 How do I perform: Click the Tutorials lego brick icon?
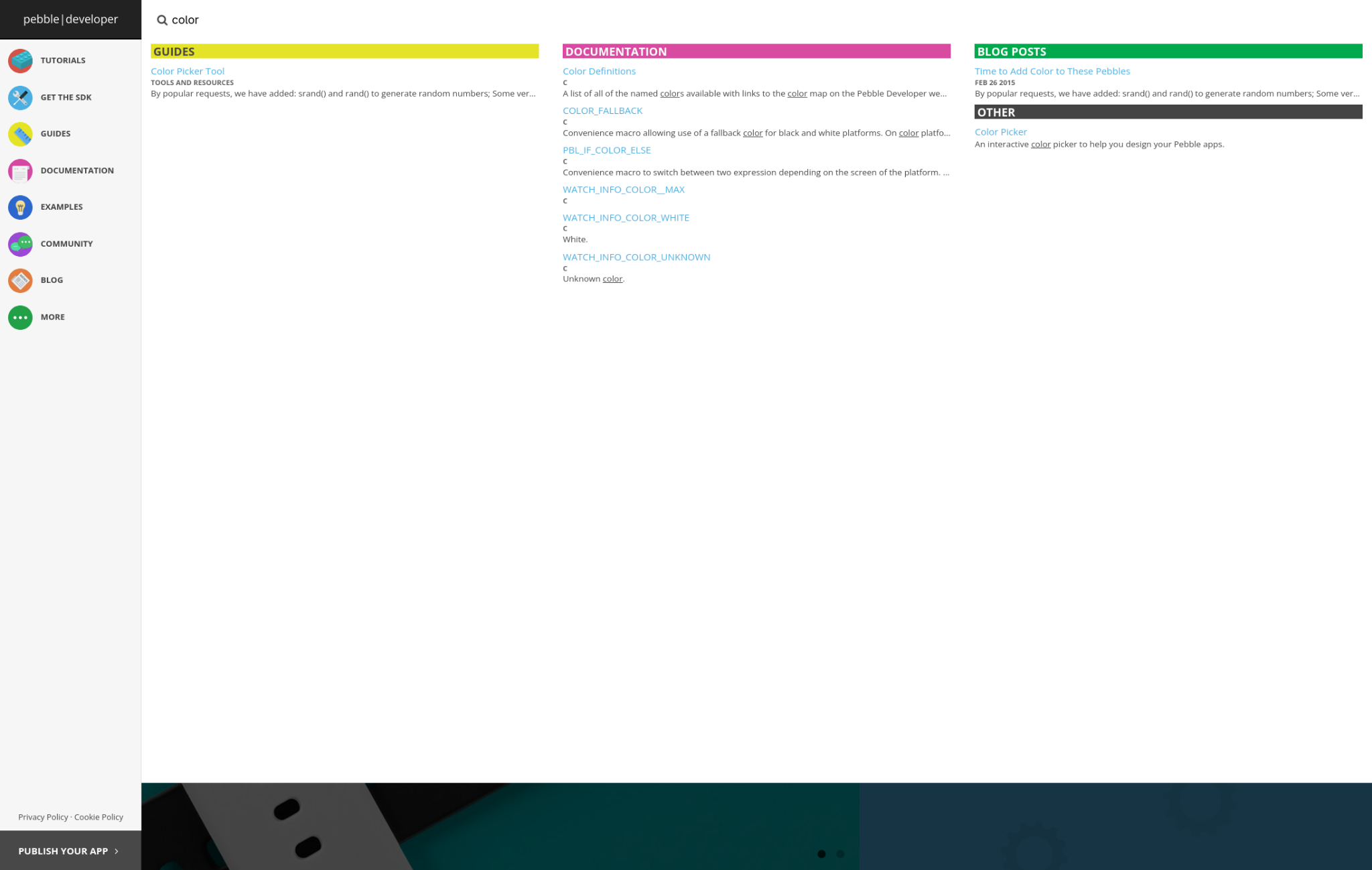(x=20, y=60)
